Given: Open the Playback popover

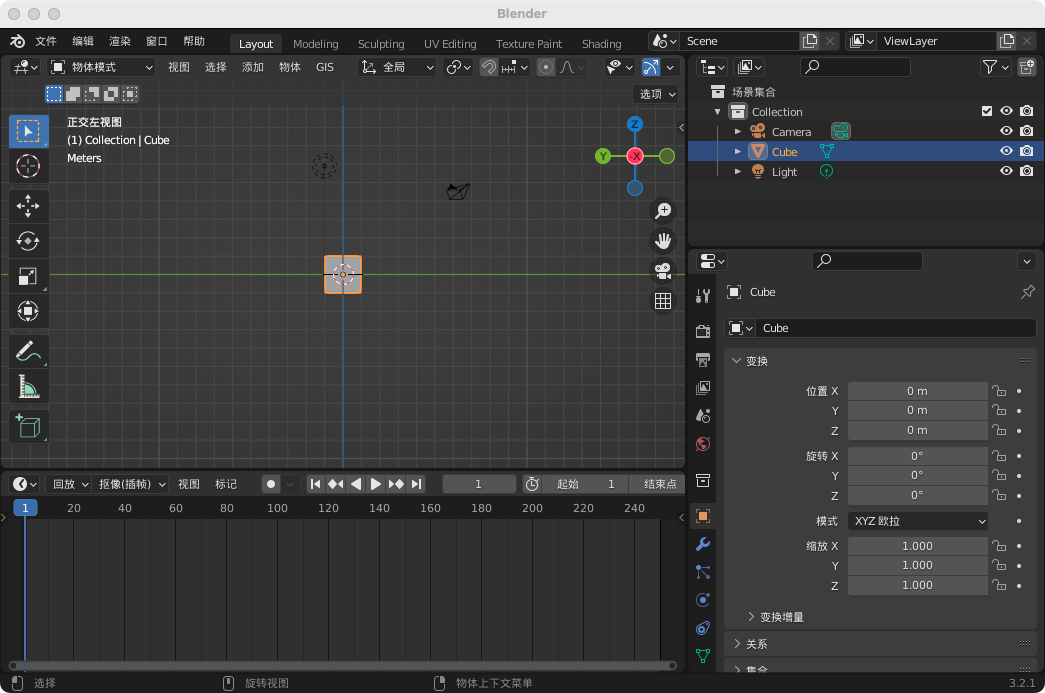Looking at the screenshot, I should point(70,484).
